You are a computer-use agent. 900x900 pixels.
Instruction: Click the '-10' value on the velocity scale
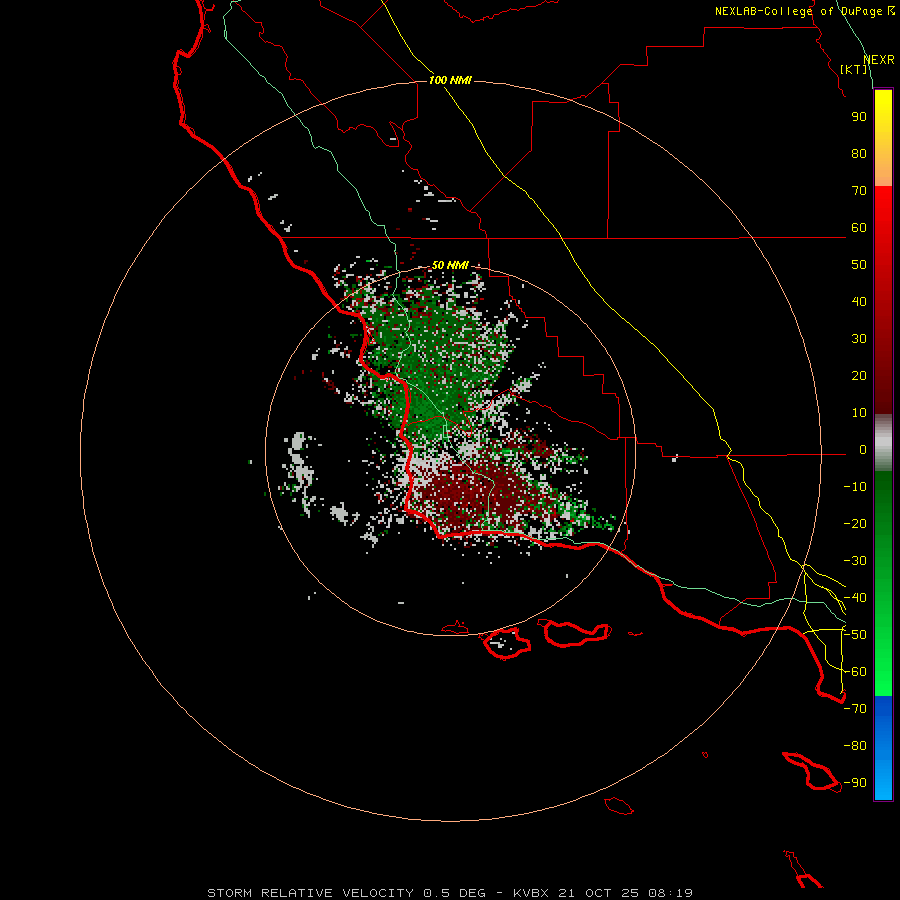click(855, 487)
